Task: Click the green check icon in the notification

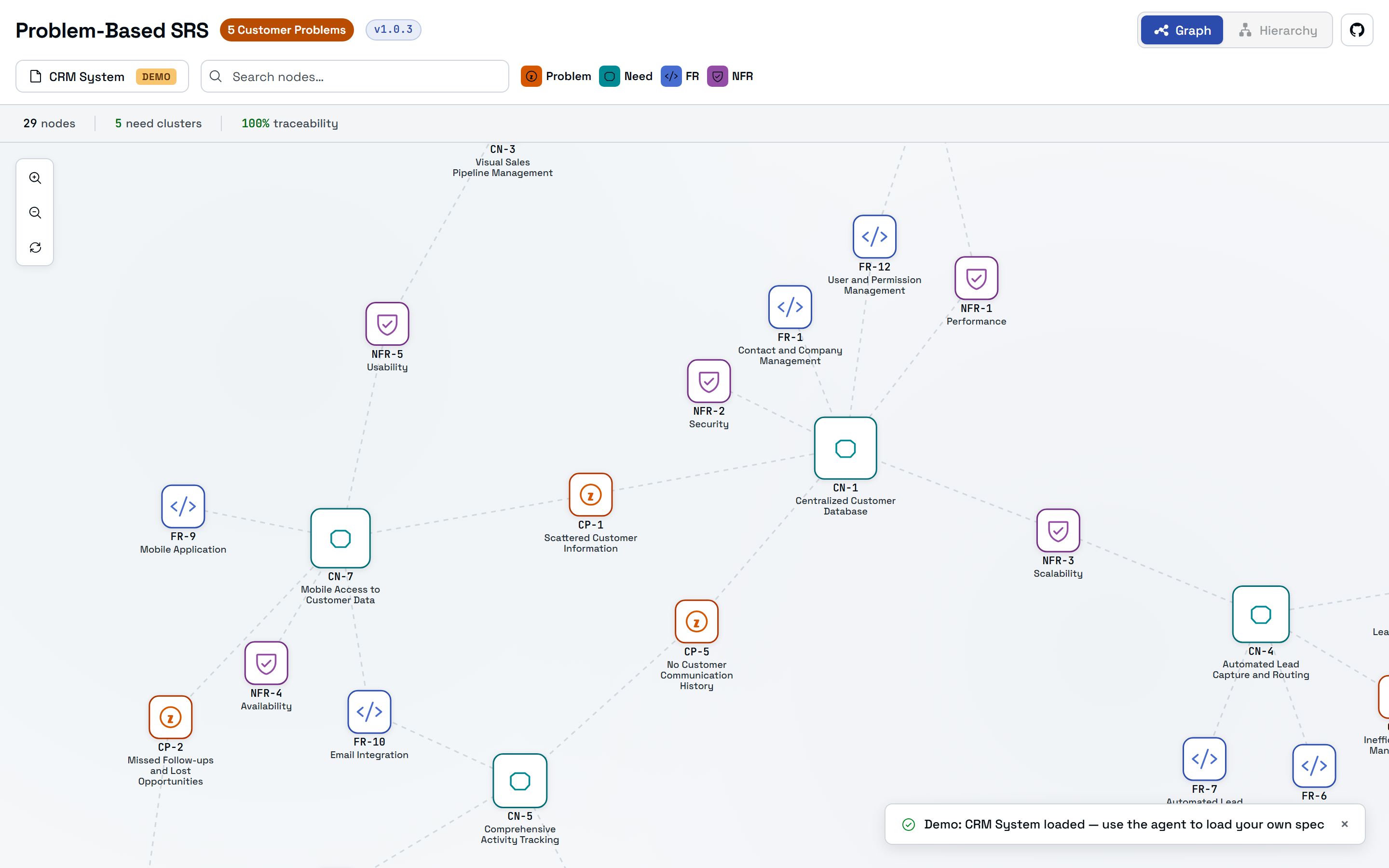Action: tap(909, 825)
